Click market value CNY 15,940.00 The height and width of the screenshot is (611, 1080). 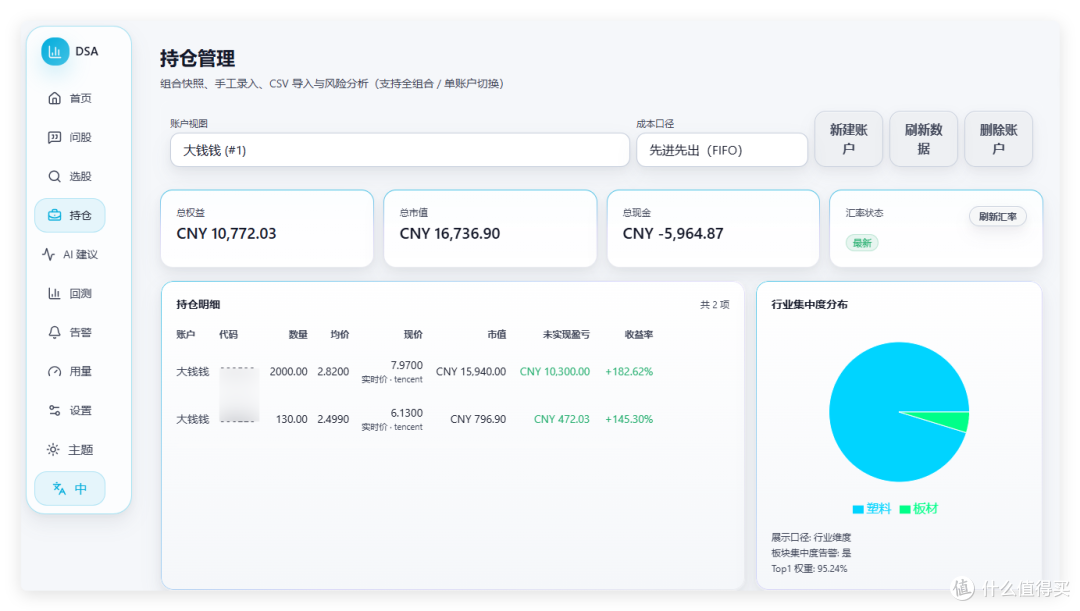[x=471, y=371]
